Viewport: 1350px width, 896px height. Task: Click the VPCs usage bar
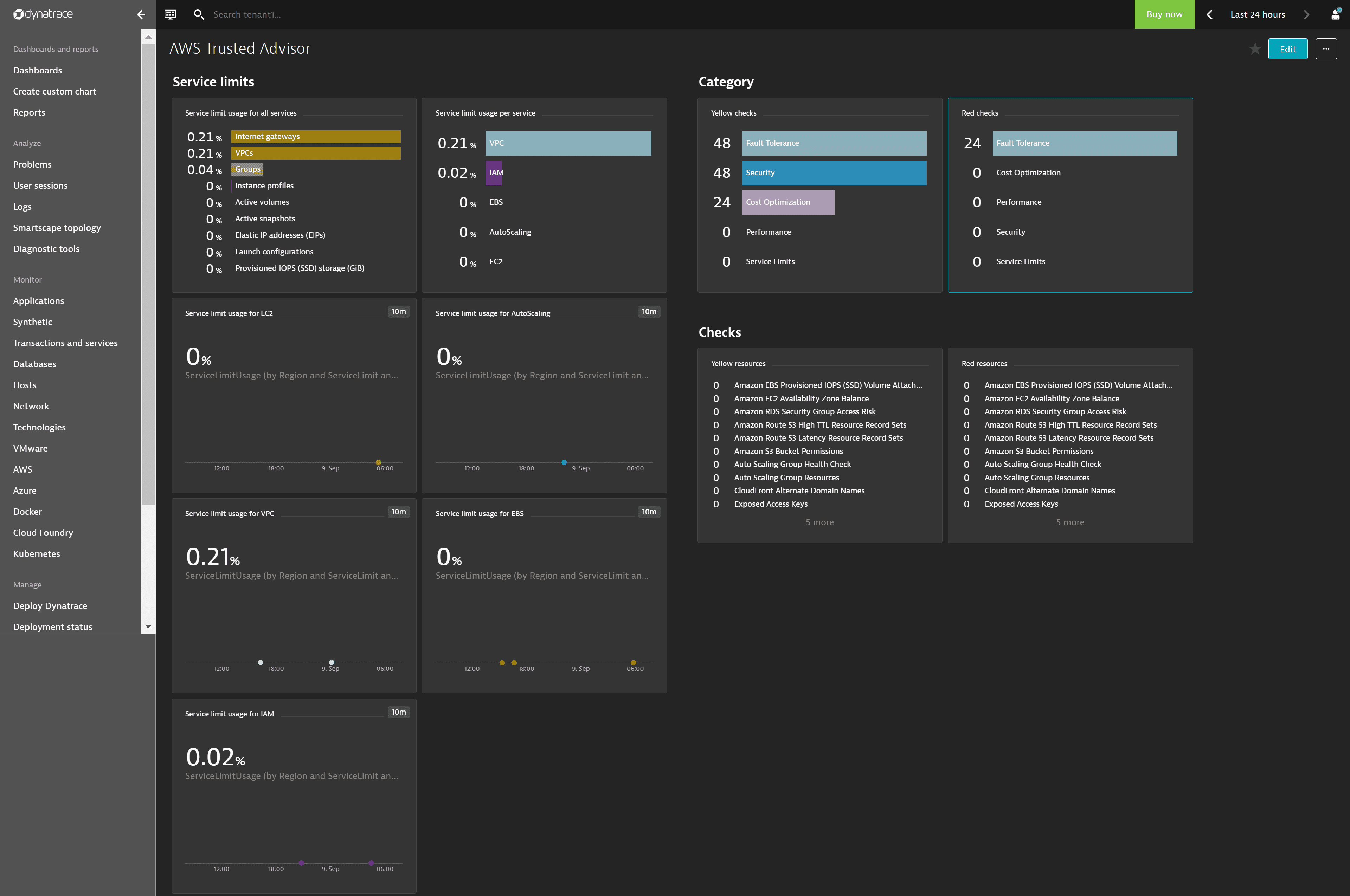tap(316, 153)
